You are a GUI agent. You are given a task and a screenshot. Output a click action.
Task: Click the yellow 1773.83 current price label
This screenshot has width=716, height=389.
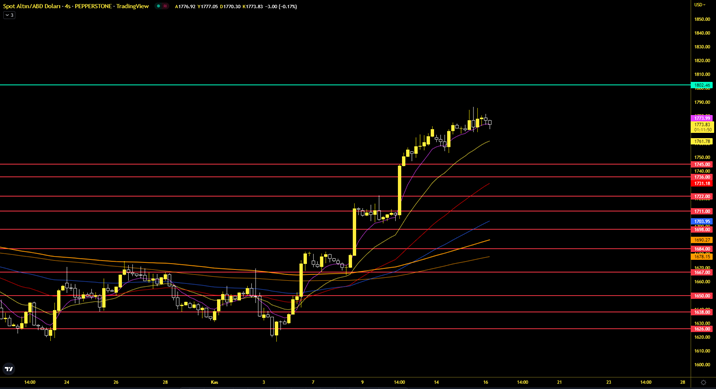tap(702, 126)
